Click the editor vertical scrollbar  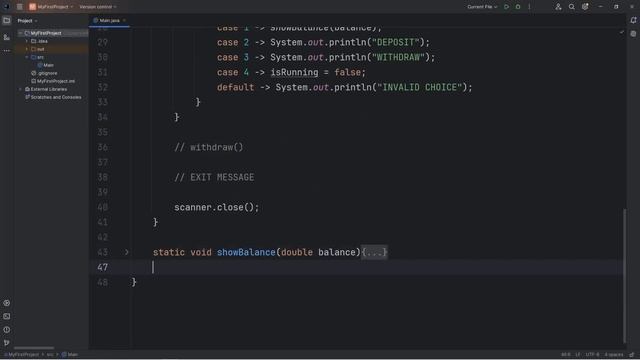624,276
